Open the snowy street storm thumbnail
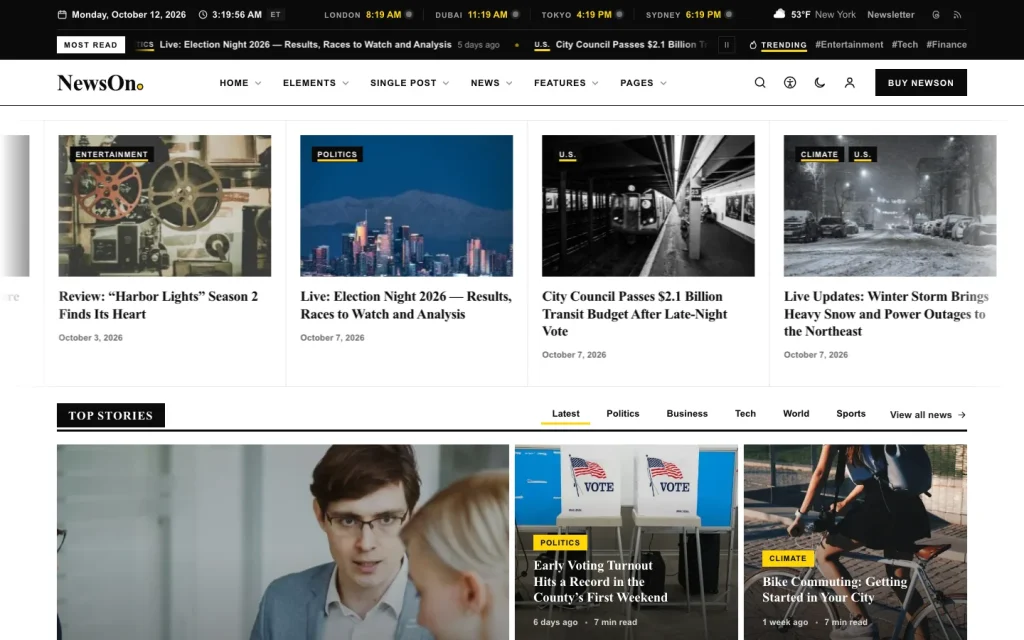 890,206
